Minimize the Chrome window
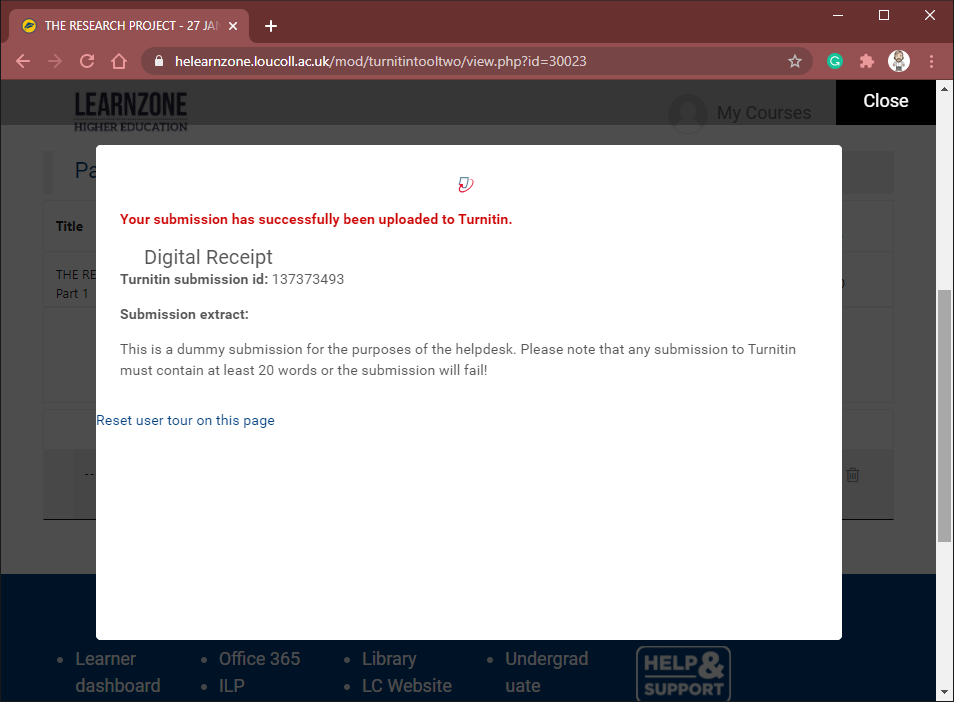 [x=838, y=15]
